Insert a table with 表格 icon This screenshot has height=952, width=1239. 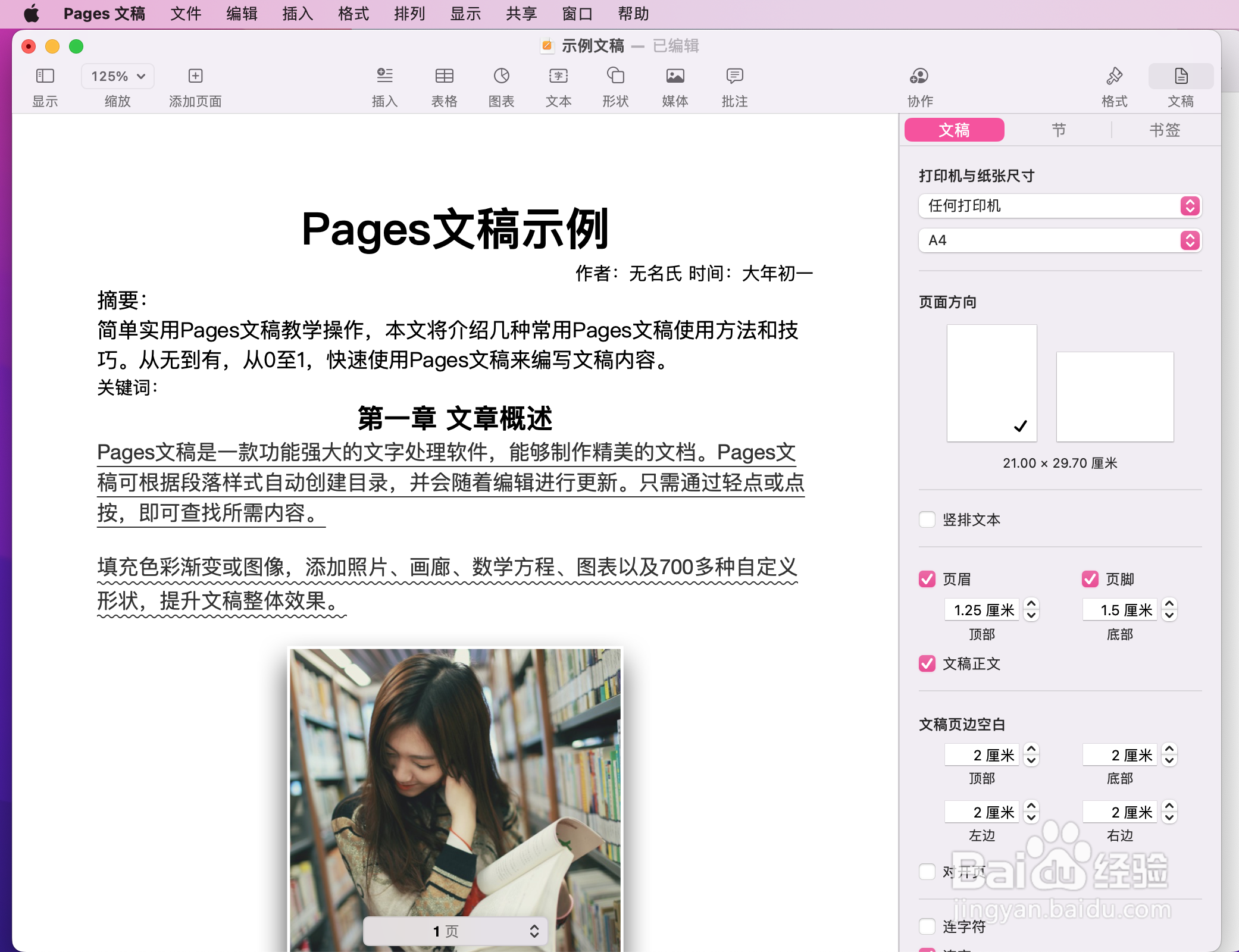[x=444, y=76]
